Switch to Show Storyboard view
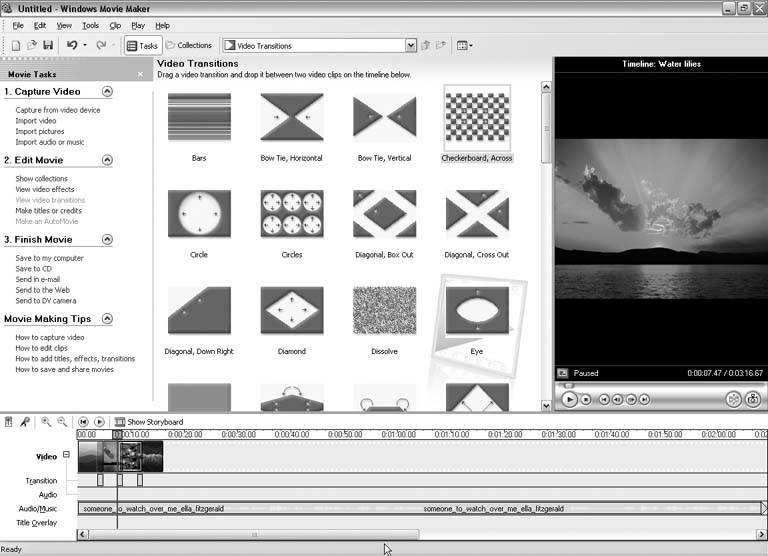 [149, 422]
